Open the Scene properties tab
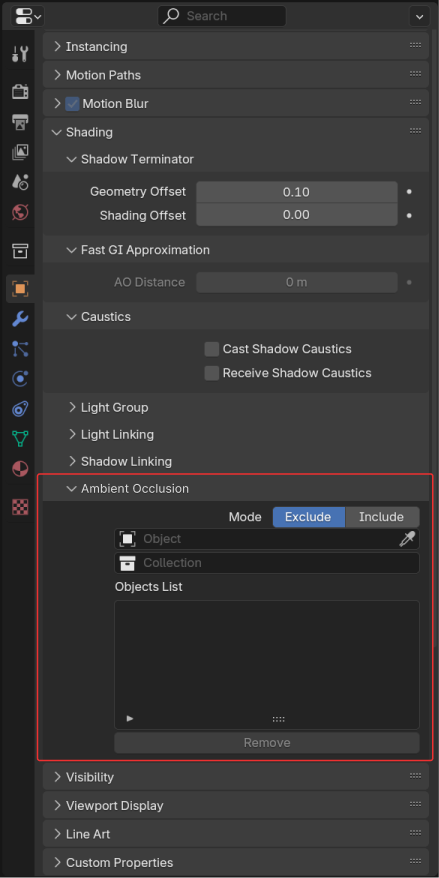 (20, 182)
